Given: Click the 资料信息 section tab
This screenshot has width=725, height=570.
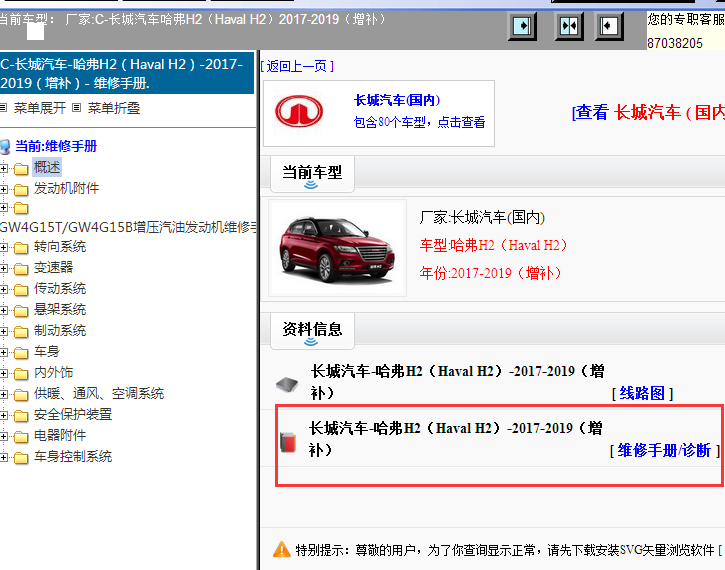Looking at the screenshot, I should (x=312, y=331).
